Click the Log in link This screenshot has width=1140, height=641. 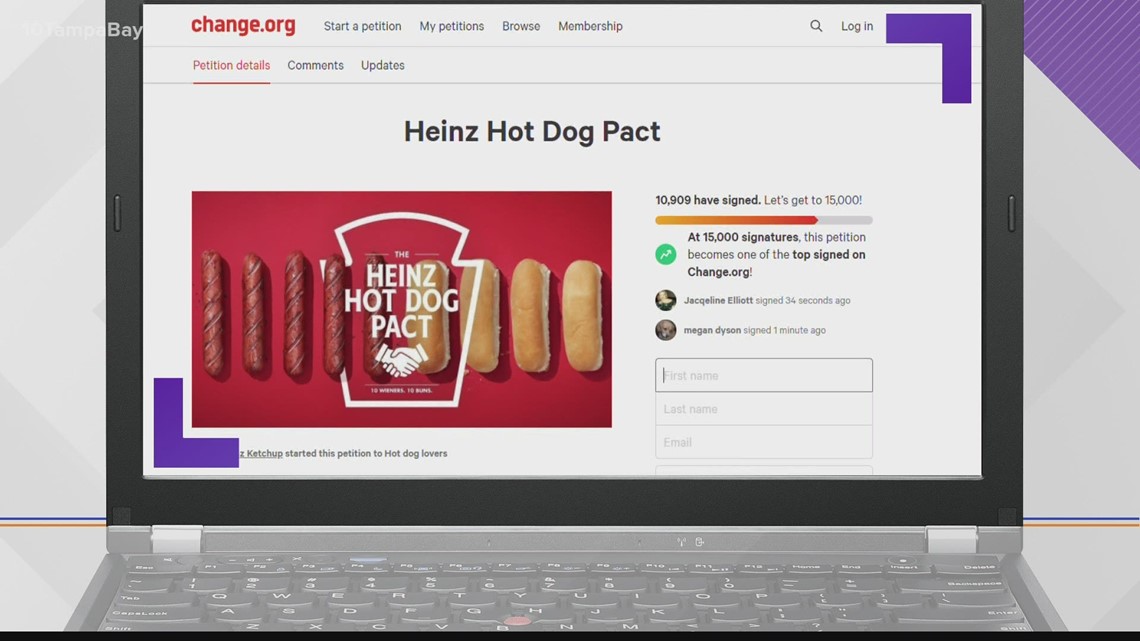click(856, 26)
